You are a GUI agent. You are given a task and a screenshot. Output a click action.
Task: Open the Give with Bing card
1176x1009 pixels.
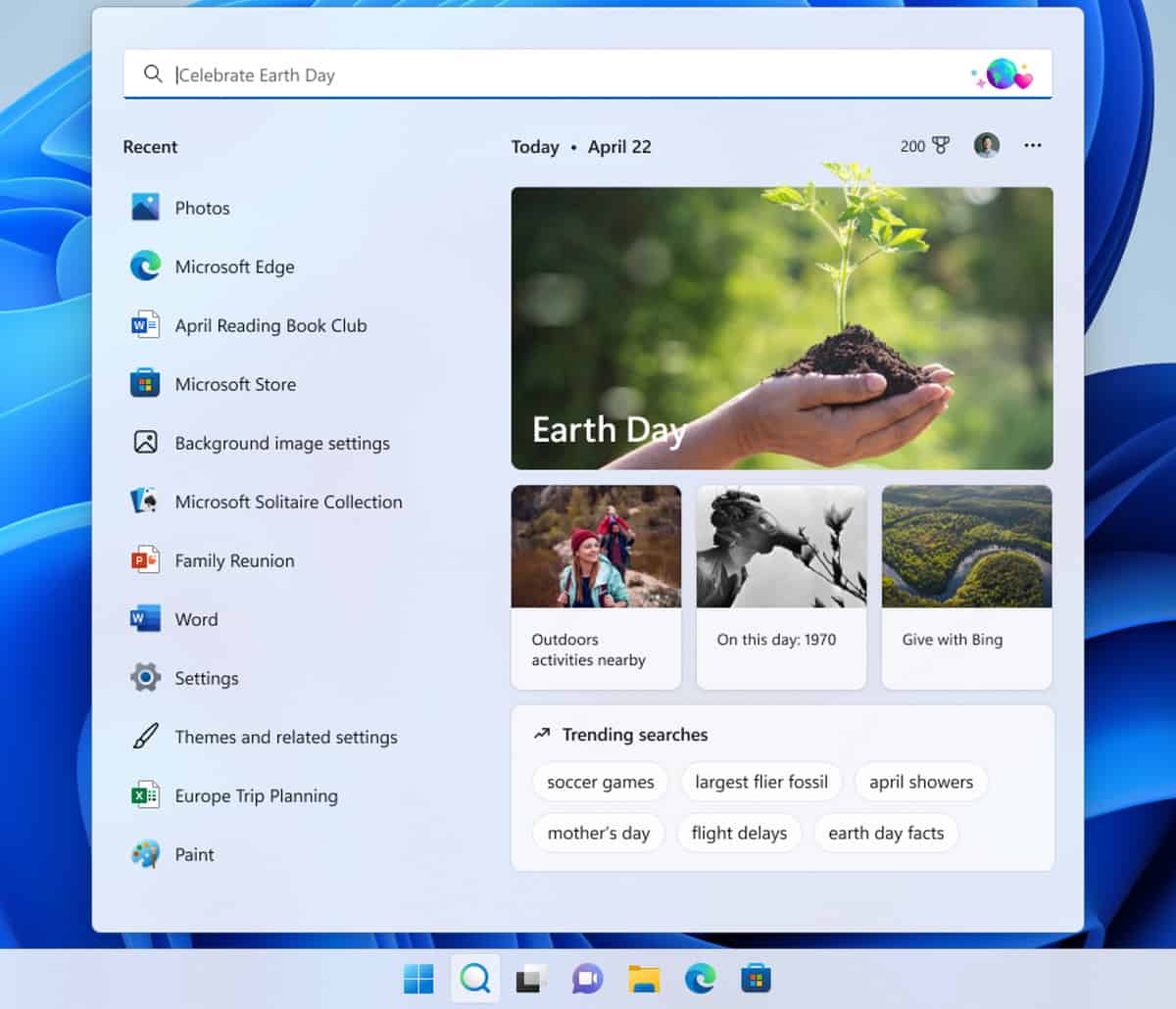pyautogui.click(x=966, y=585)
